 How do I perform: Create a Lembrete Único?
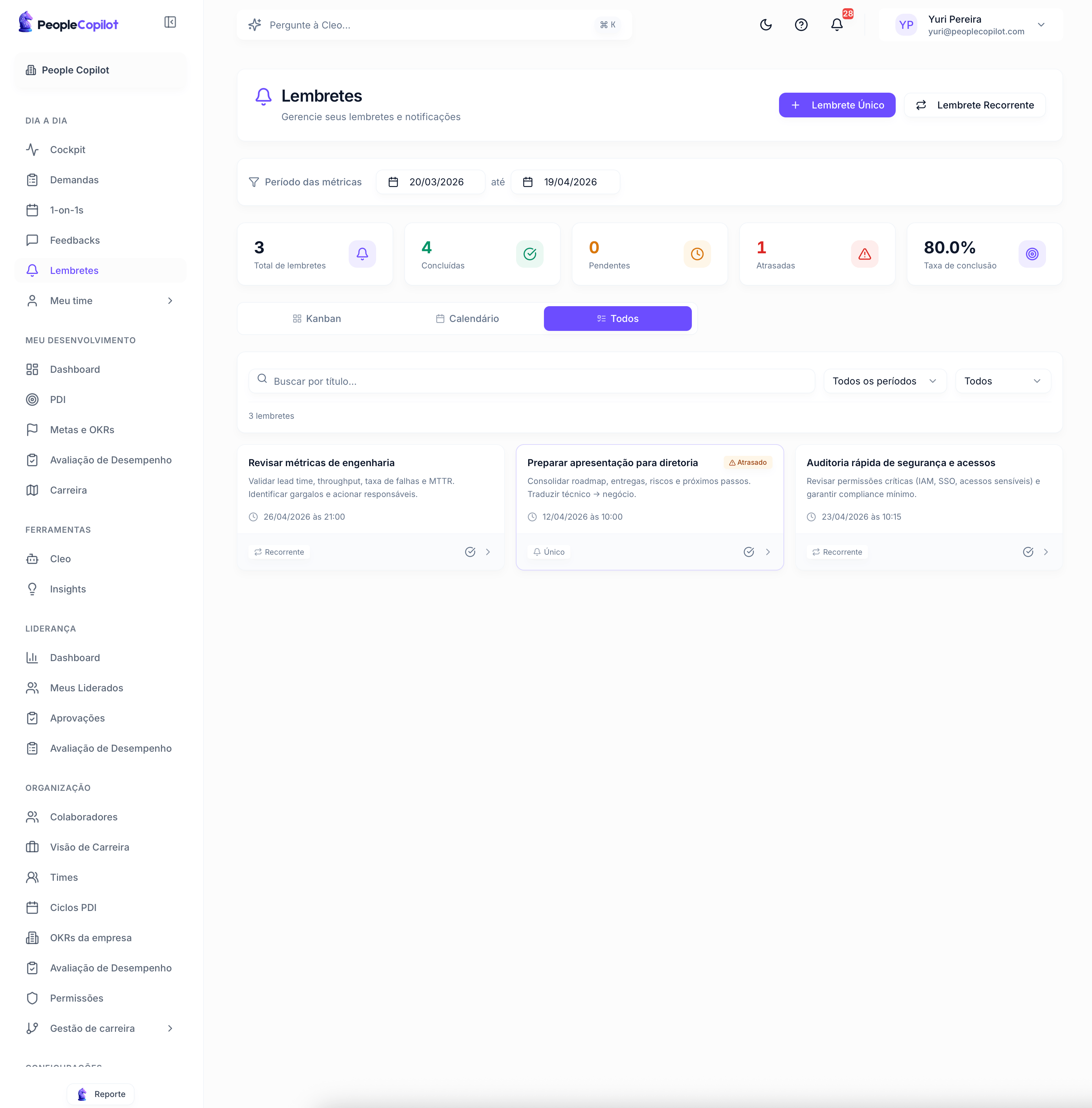837,105
